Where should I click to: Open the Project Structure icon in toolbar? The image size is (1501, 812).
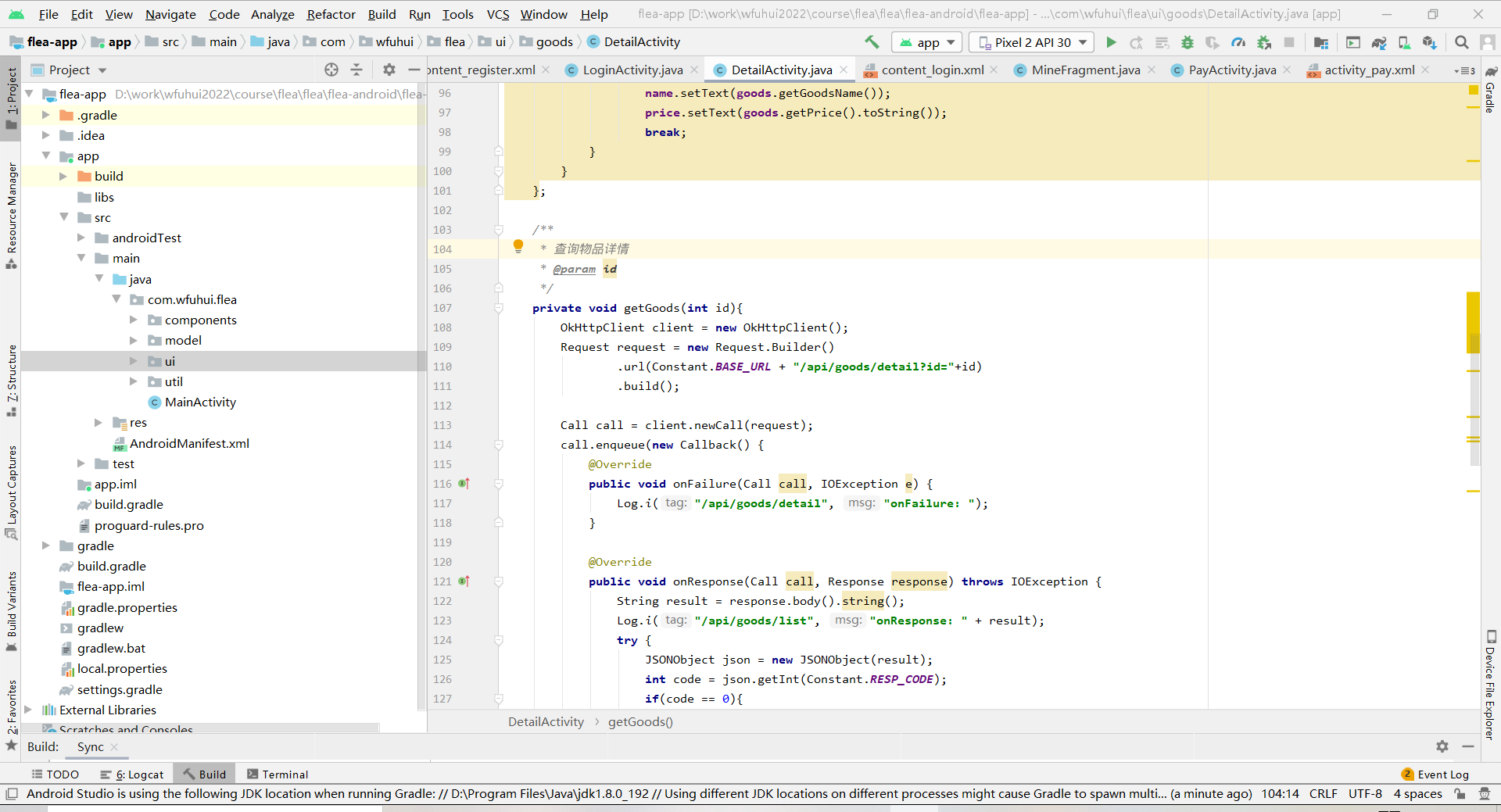click(x=1321, y=42)
